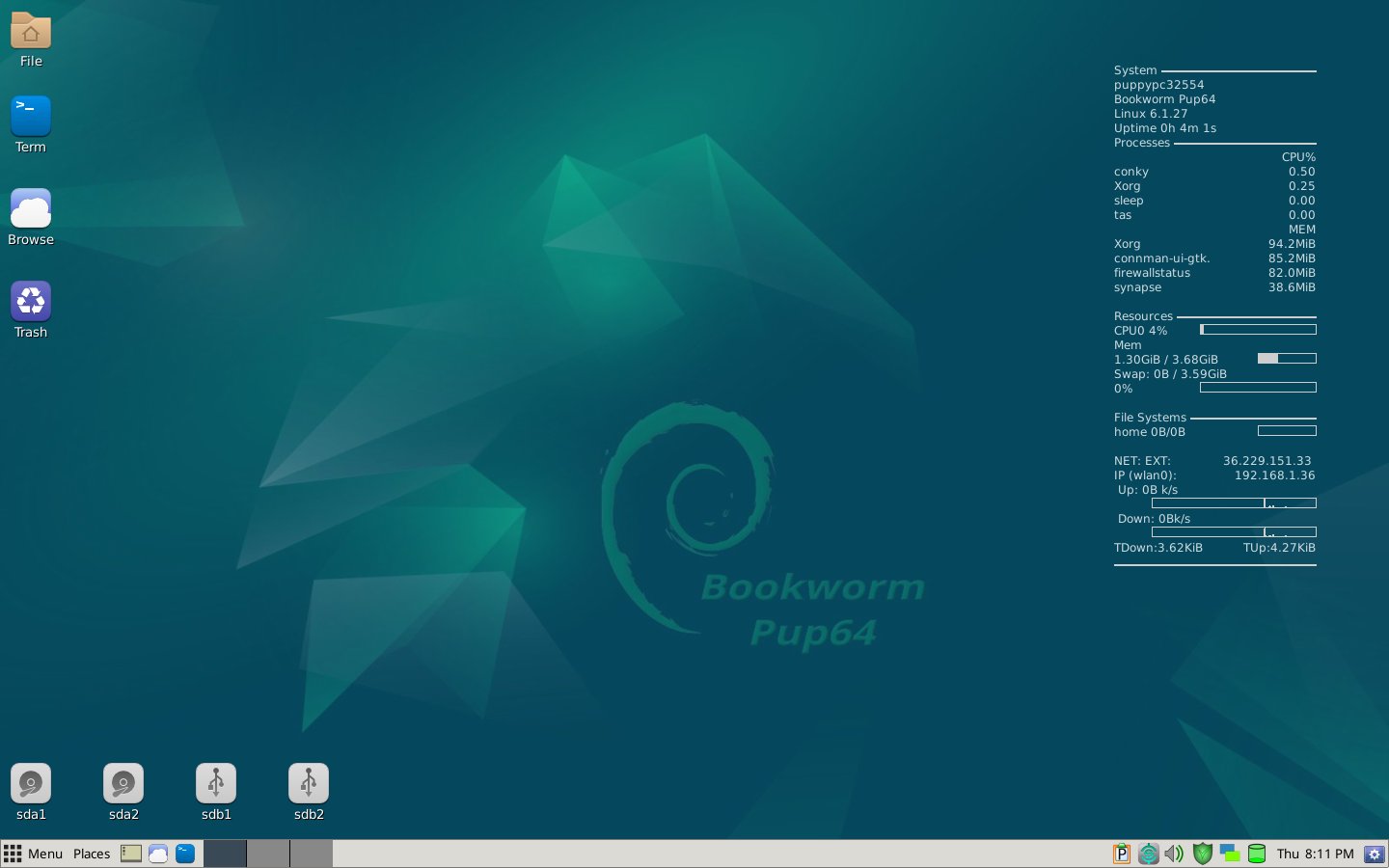Click the connman-ui-gtk. process row
This screenshot has width=1389, height=868.
[x=1214, y=258]
